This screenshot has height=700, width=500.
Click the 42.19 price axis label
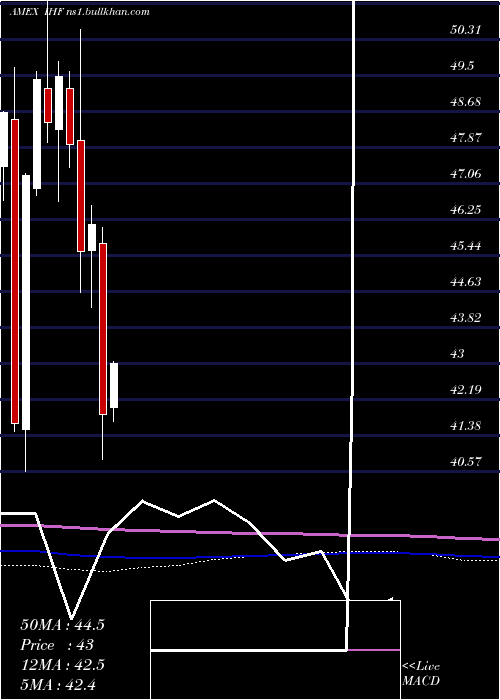[x=466, y=390]
